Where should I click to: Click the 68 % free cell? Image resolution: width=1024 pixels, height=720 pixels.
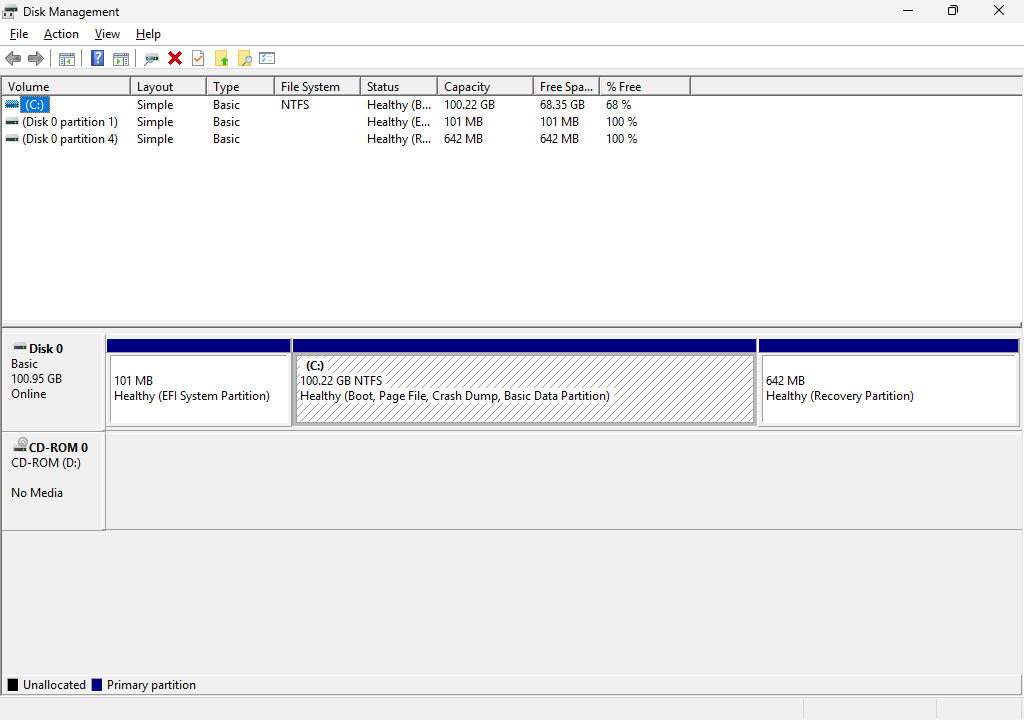pyautogui.click(x=618, y=105)
